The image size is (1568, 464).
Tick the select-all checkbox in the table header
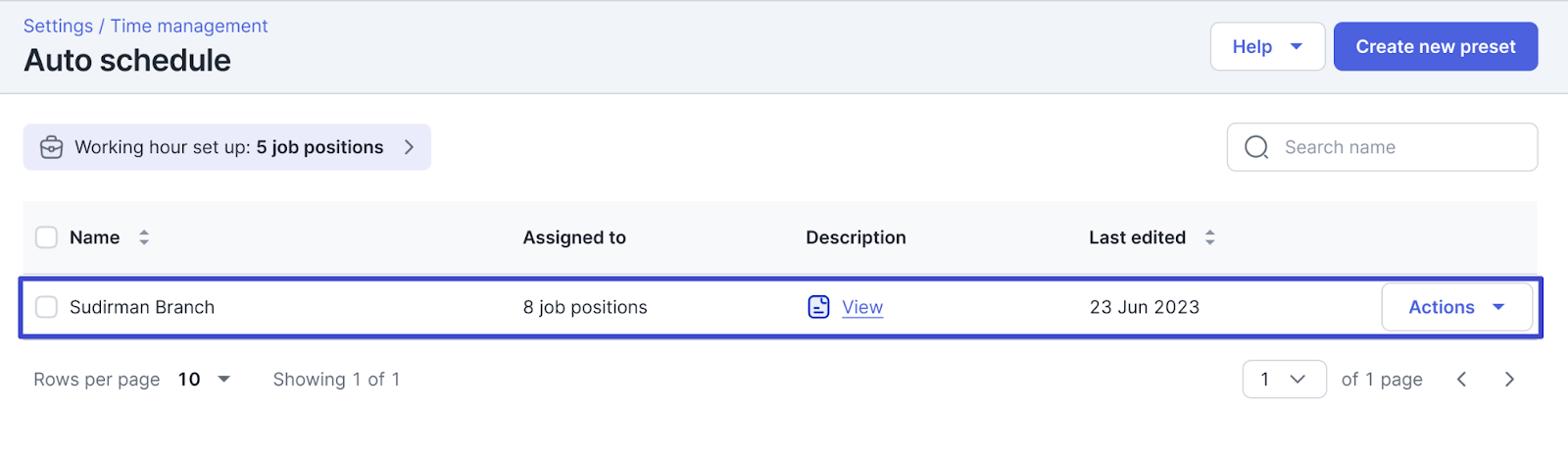[46, 237]
